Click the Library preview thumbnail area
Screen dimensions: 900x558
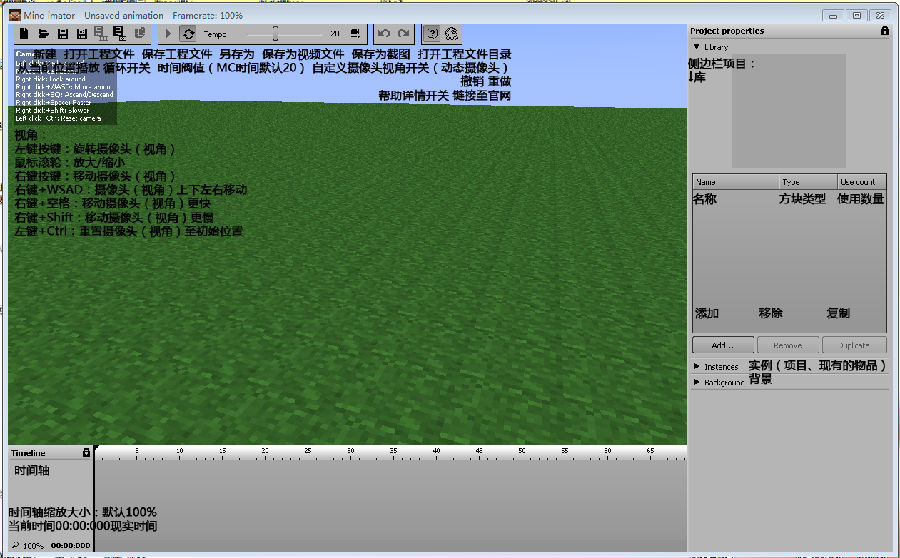coord(789,111)
